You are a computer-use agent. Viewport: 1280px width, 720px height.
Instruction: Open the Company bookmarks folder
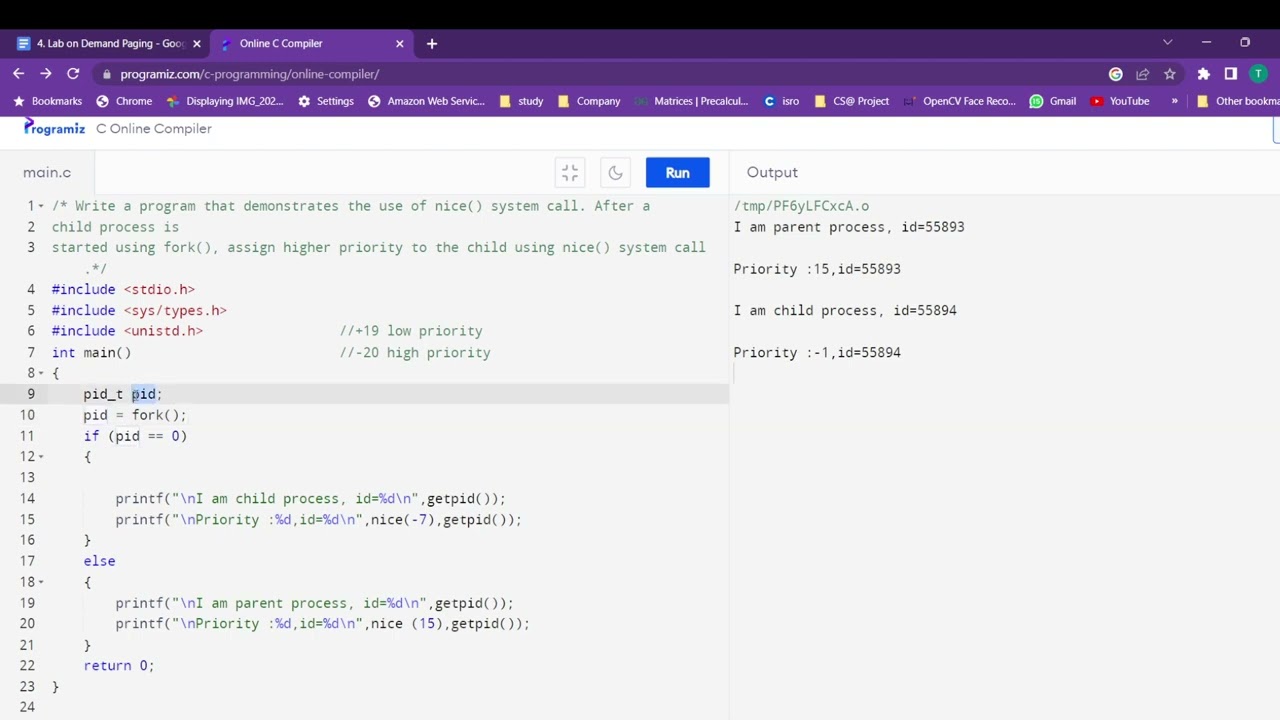[x=589, y=101]
